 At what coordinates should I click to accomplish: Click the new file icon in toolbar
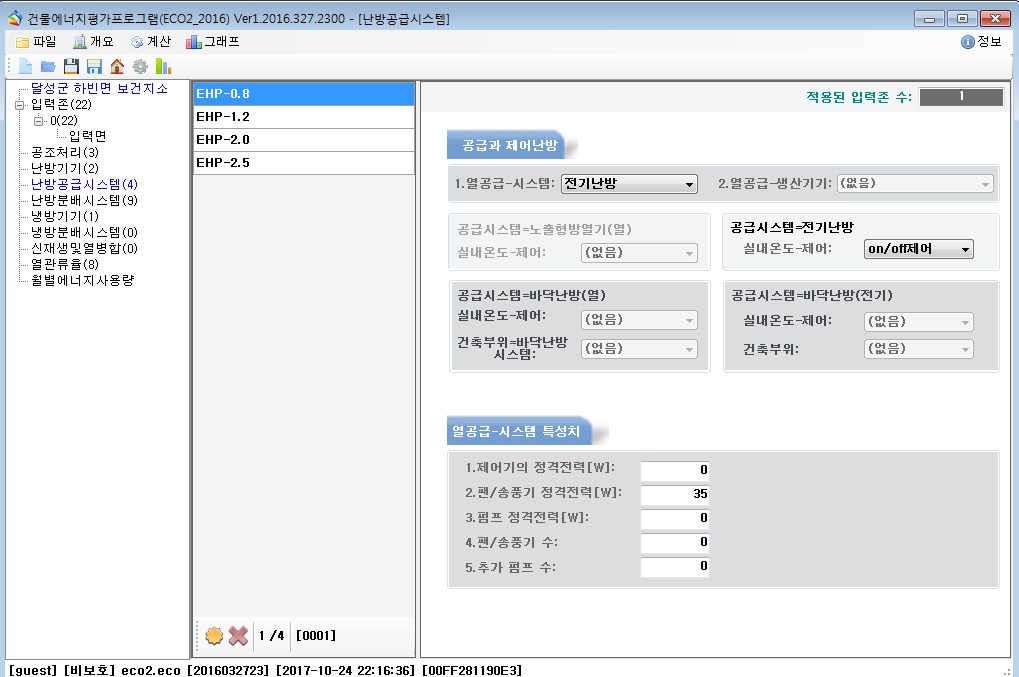(x=25, y=66)
